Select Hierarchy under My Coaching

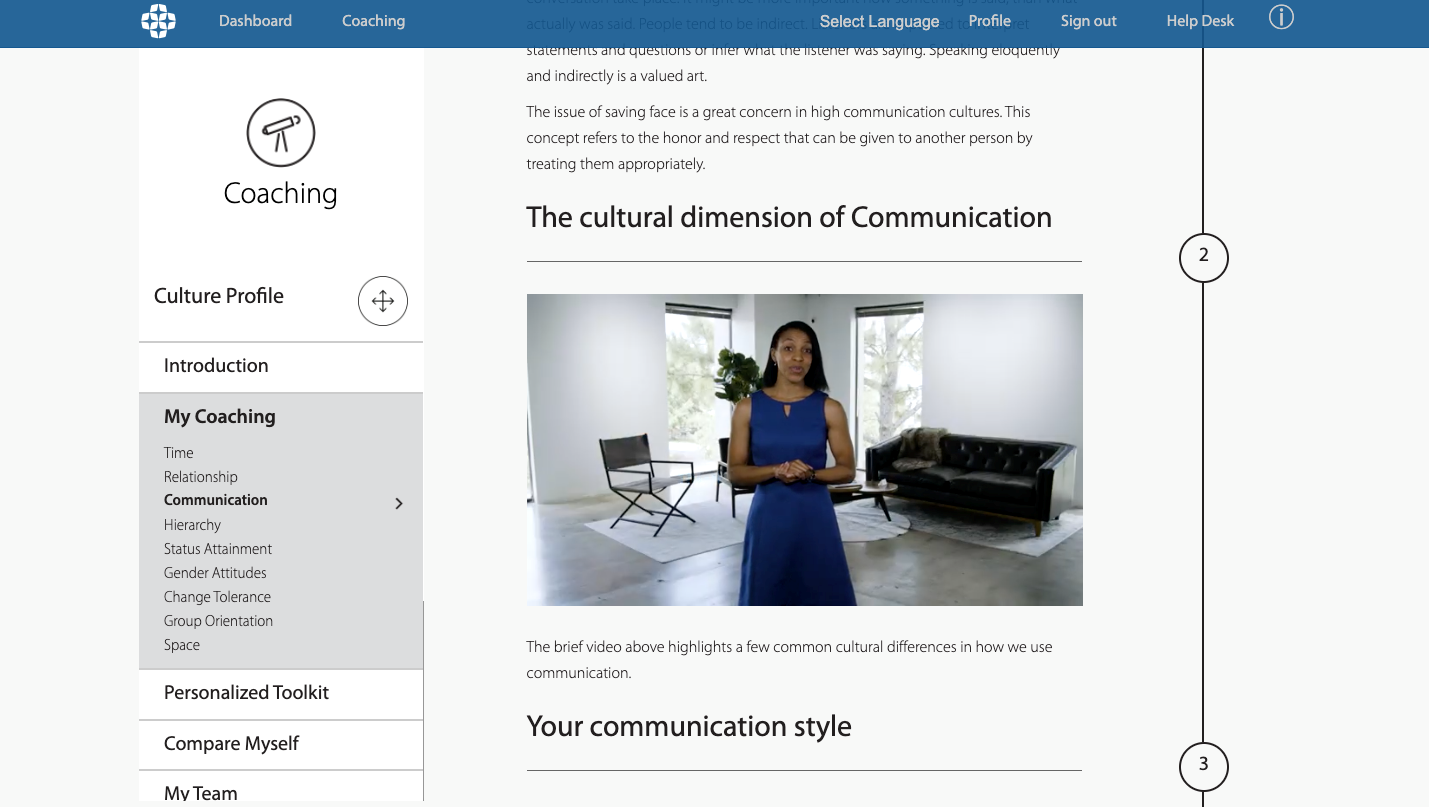pos(192,525)
